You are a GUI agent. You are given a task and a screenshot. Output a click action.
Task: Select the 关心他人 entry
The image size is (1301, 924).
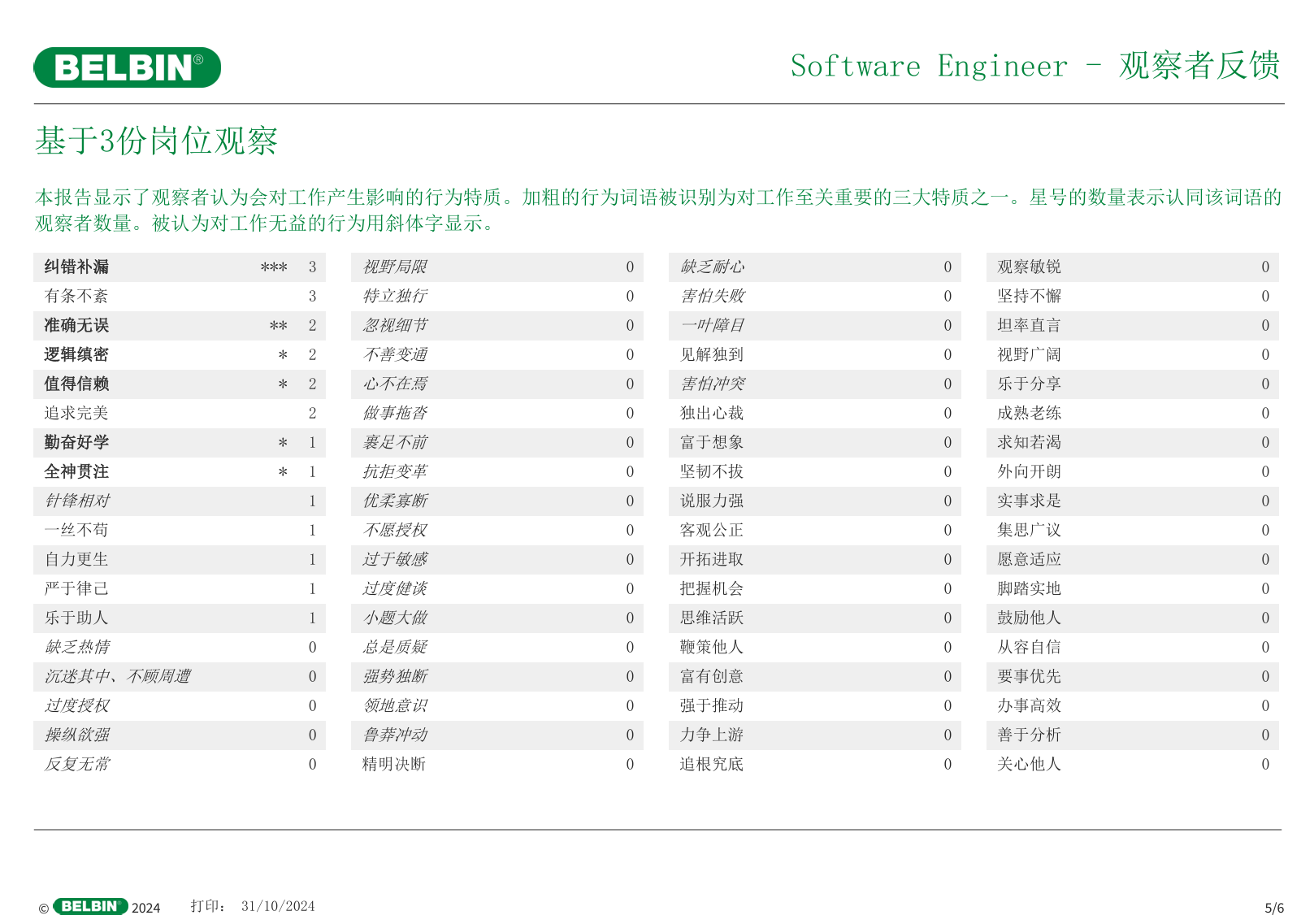point(1029,765)
